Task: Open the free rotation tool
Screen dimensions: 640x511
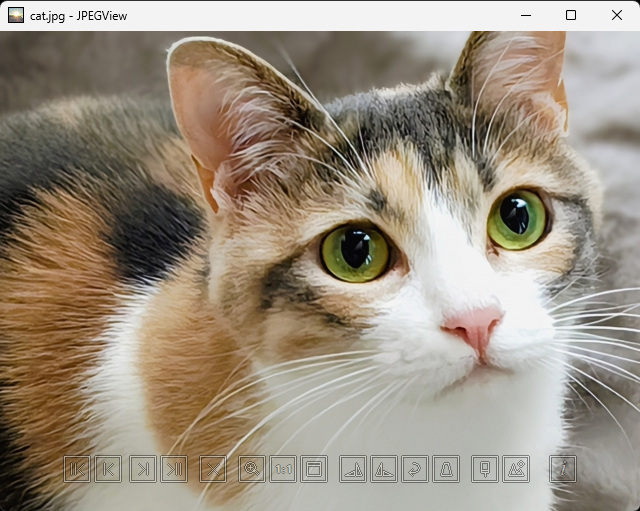Action: click(415, 469)
